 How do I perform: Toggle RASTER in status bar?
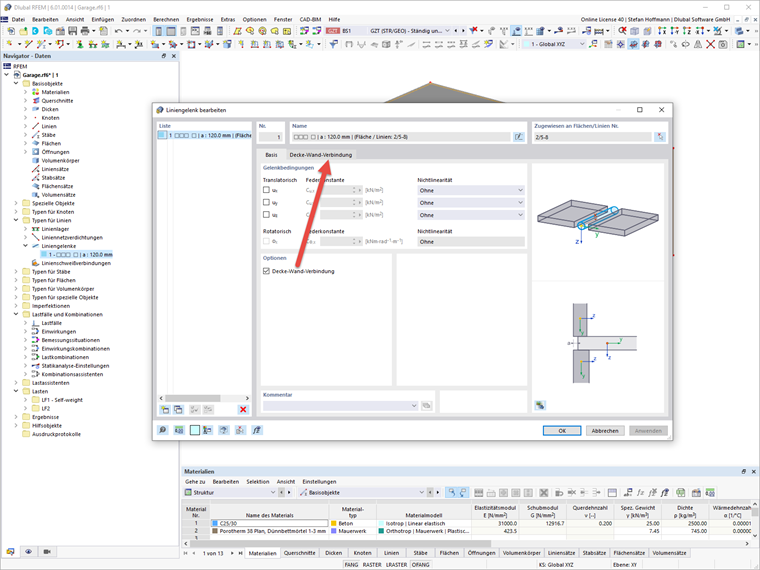372,565
